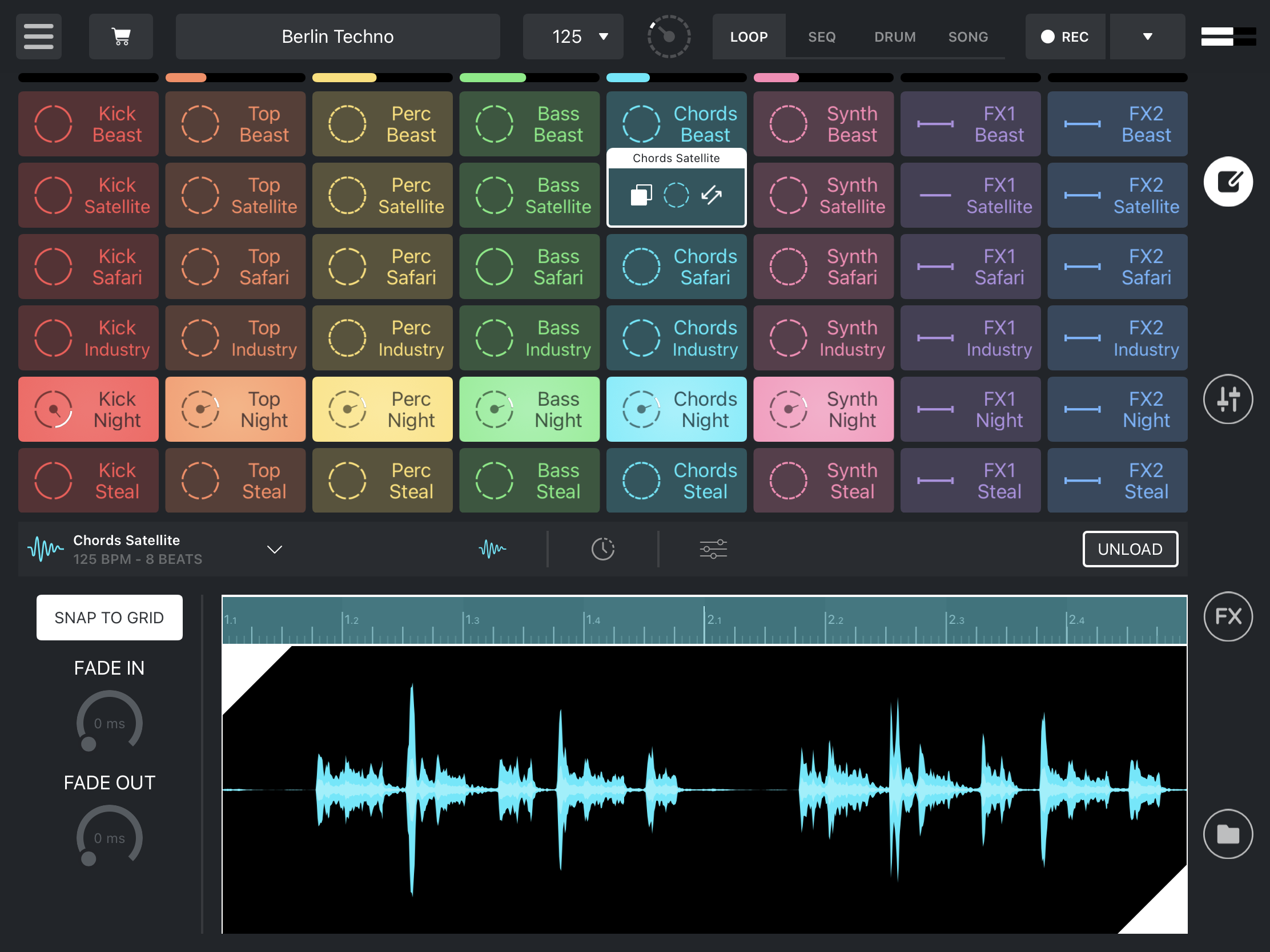Open the clock timing settings tab
This screenshot has width=1270, height=952.
(603, 549)
